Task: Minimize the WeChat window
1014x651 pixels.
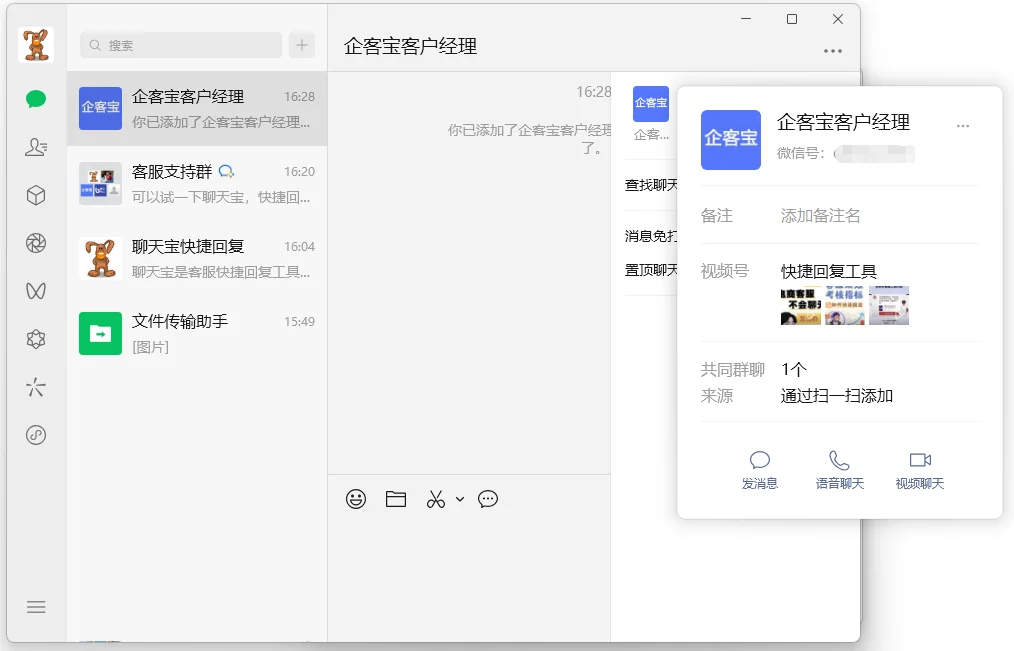Action: click(x=746, y=19)
